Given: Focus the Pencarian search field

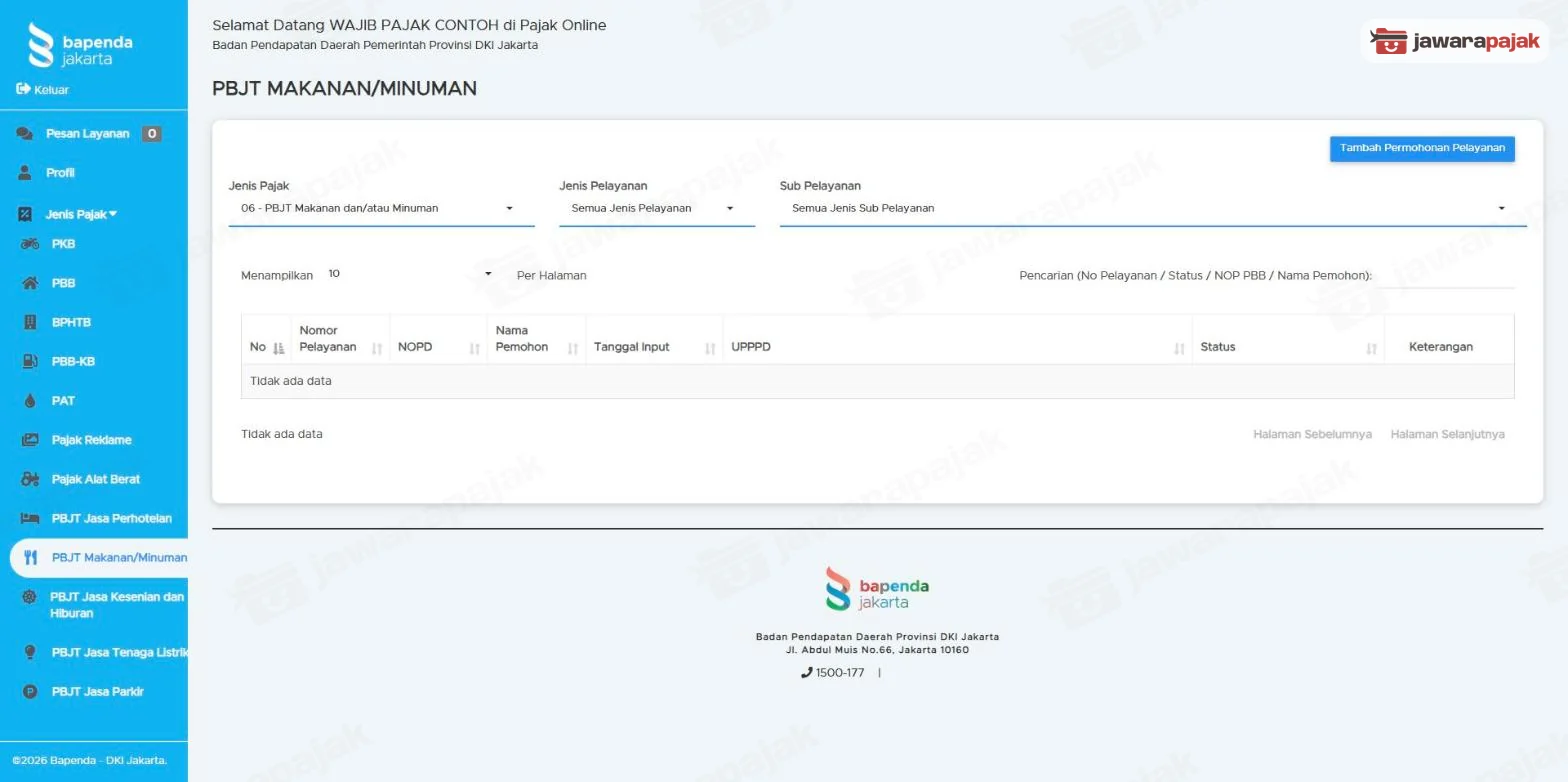Looking at the screenshot, I should coord(1445,275).
